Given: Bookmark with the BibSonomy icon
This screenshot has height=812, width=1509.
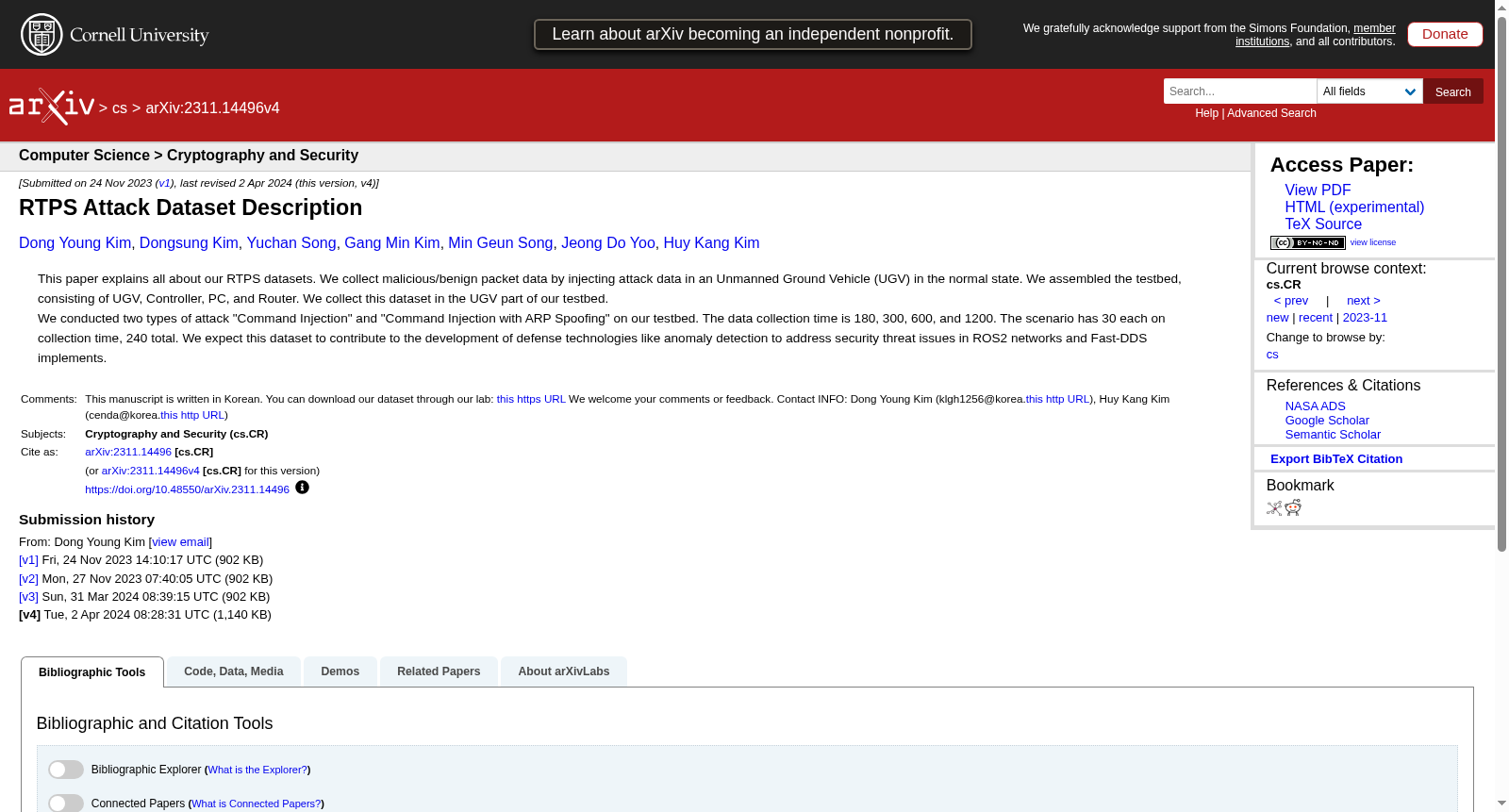Looking at the screenshot, I should click(1274, 508).
